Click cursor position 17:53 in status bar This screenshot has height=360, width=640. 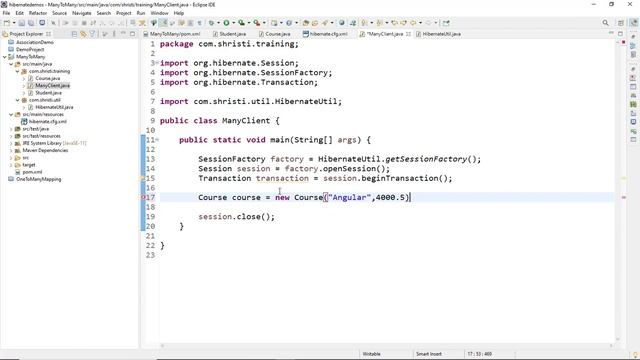[480, 354]
